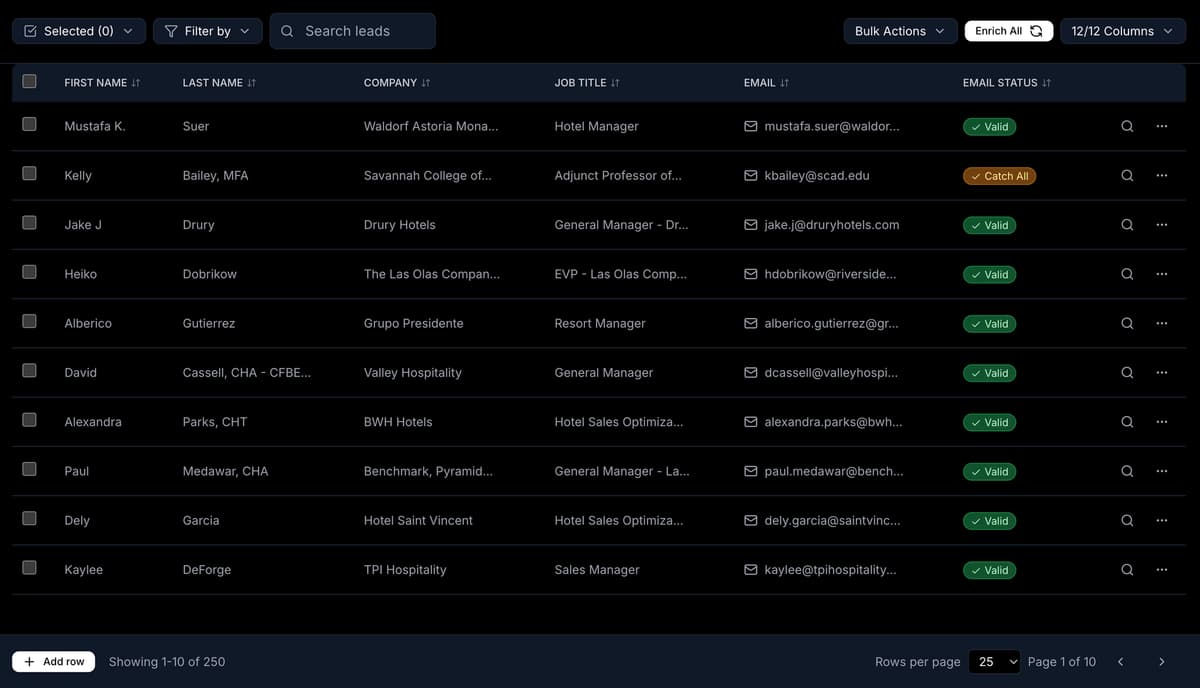Click the Enrich All button

click(x=1008, y=31)
